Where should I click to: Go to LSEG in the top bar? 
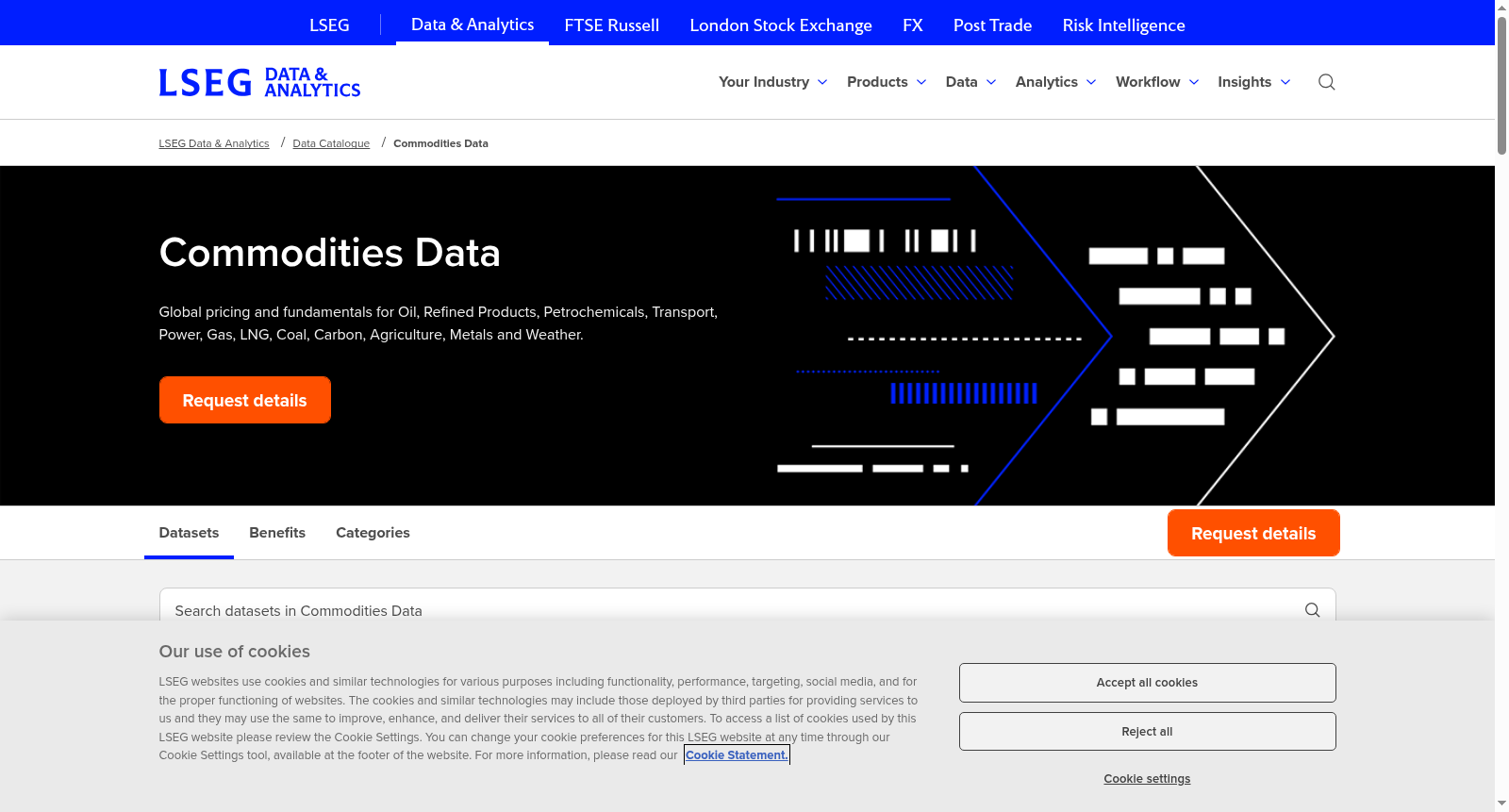coord(329,25)
